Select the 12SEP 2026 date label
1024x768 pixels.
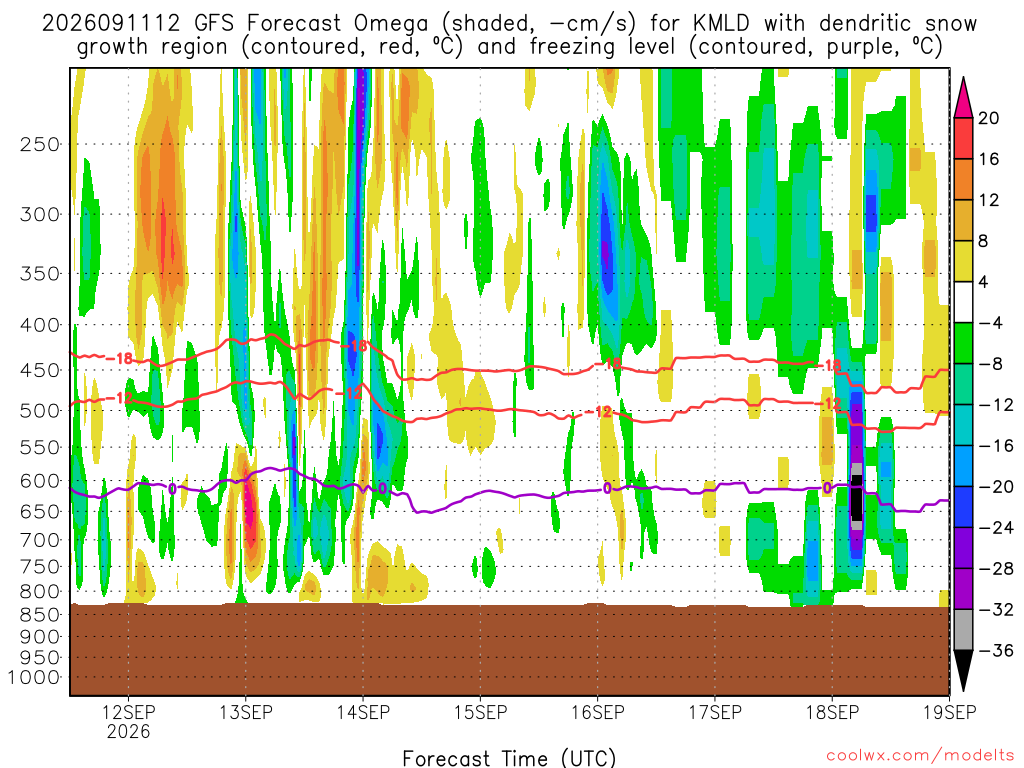(129, 722)
